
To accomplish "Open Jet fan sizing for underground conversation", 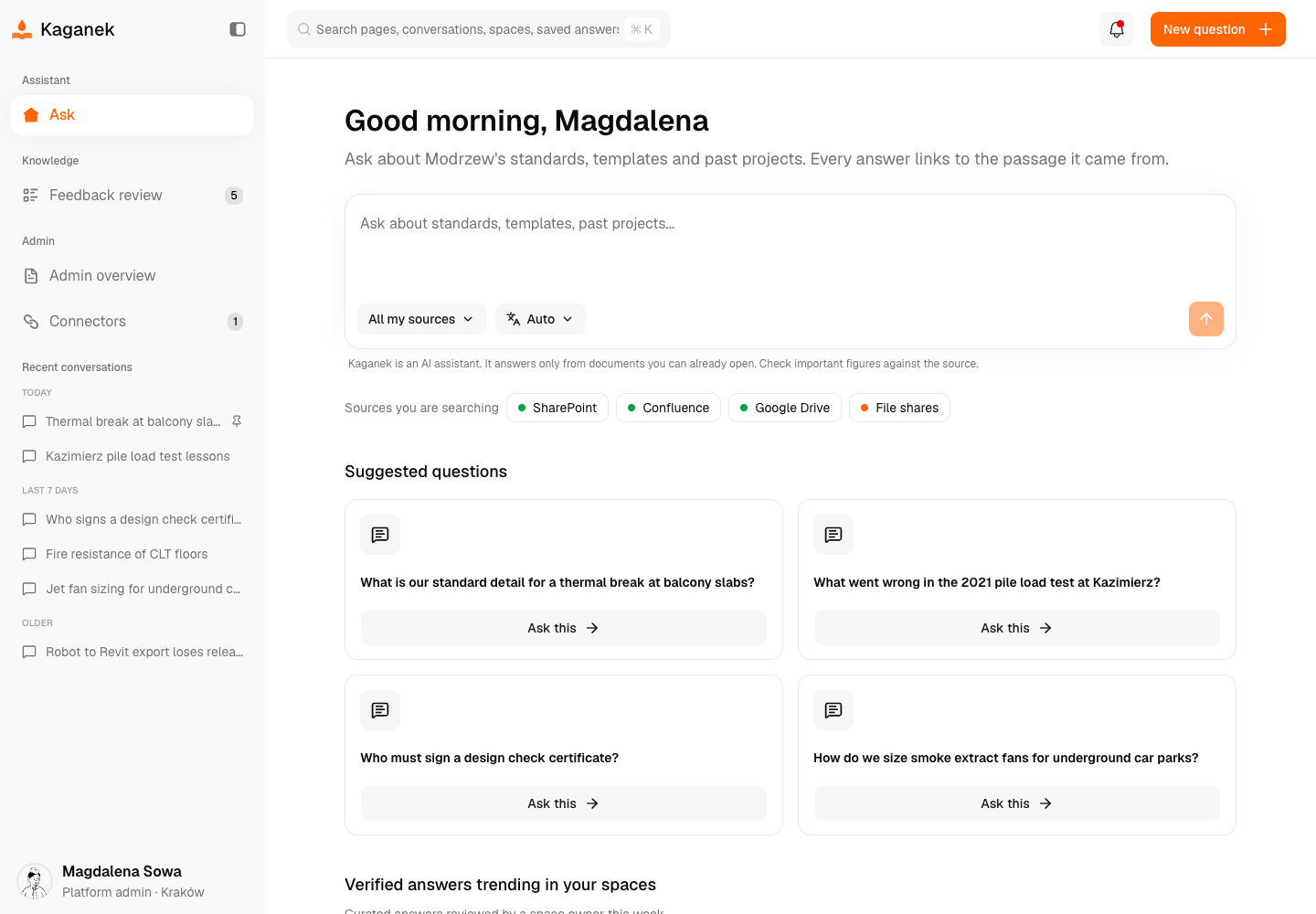I will pyautogui.click(x=133, y=589).
